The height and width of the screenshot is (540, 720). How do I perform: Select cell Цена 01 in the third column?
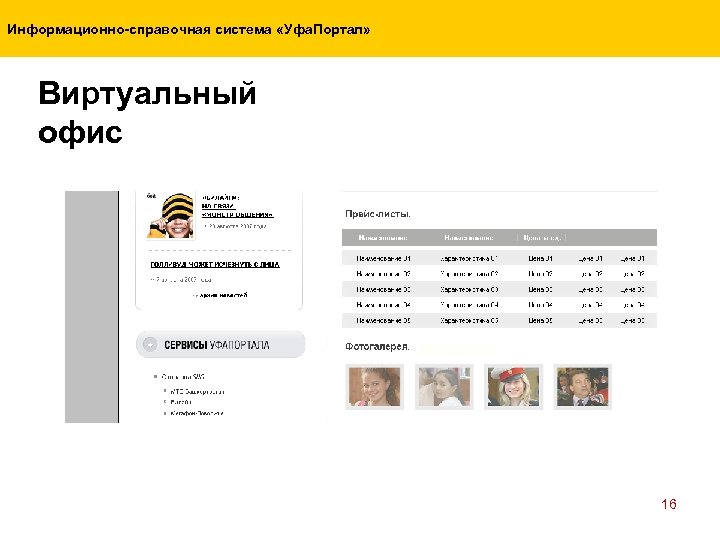[x=540, y=259]
